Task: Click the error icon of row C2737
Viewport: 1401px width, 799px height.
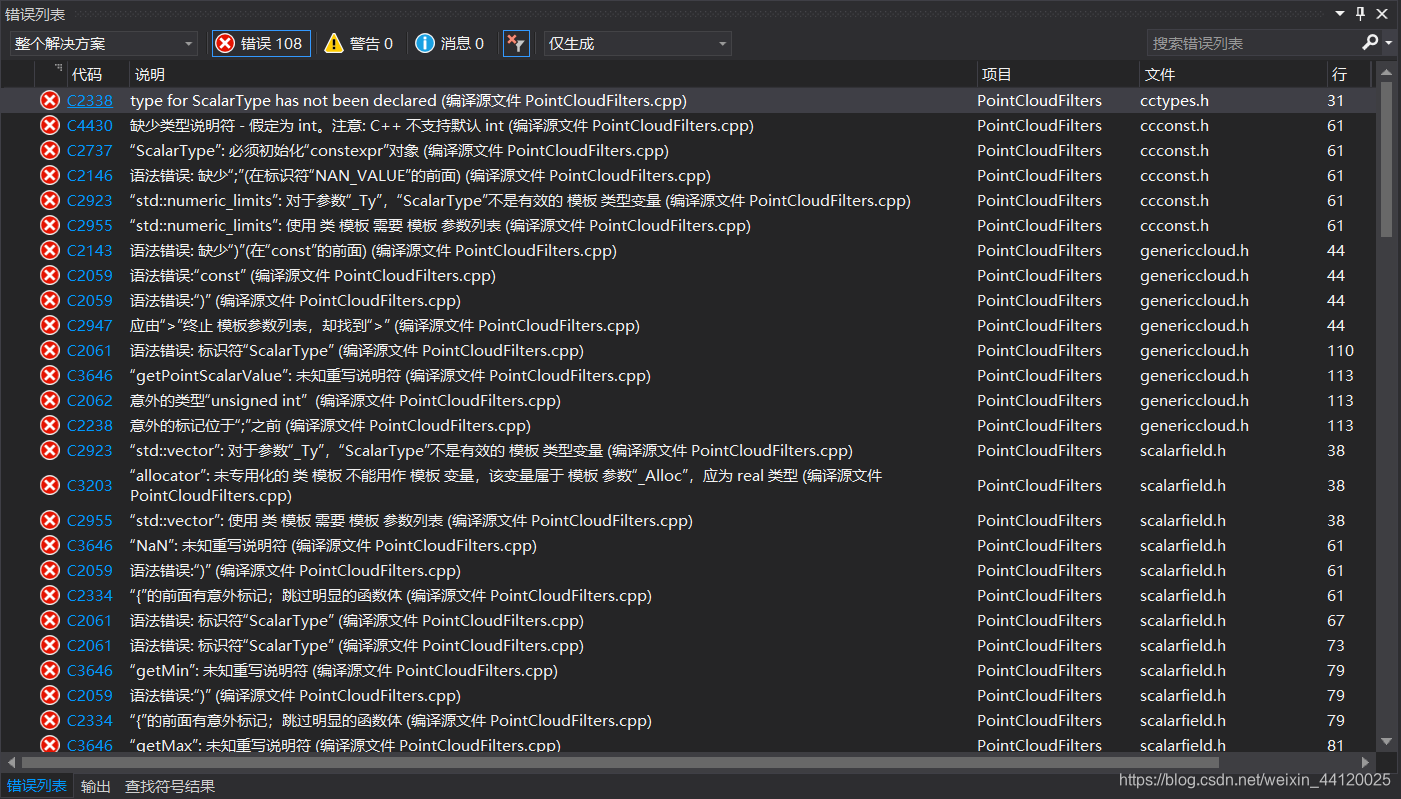Action: coord(49,150)
